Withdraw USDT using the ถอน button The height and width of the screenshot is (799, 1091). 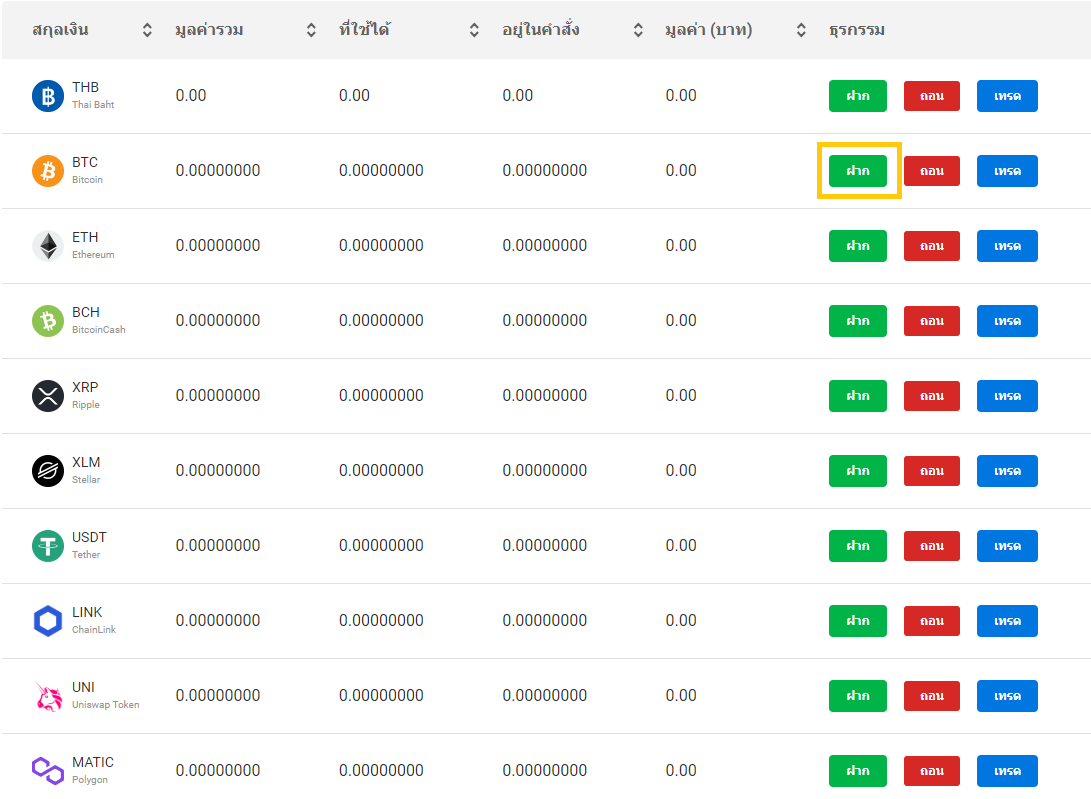[932, 546]
